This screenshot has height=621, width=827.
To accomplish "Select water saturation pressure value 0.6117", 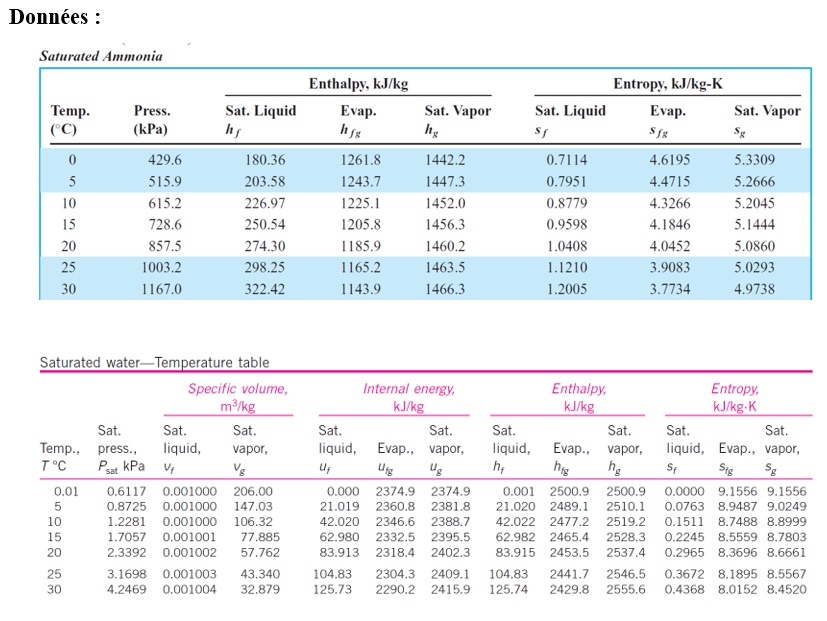I will pos(125,491).
